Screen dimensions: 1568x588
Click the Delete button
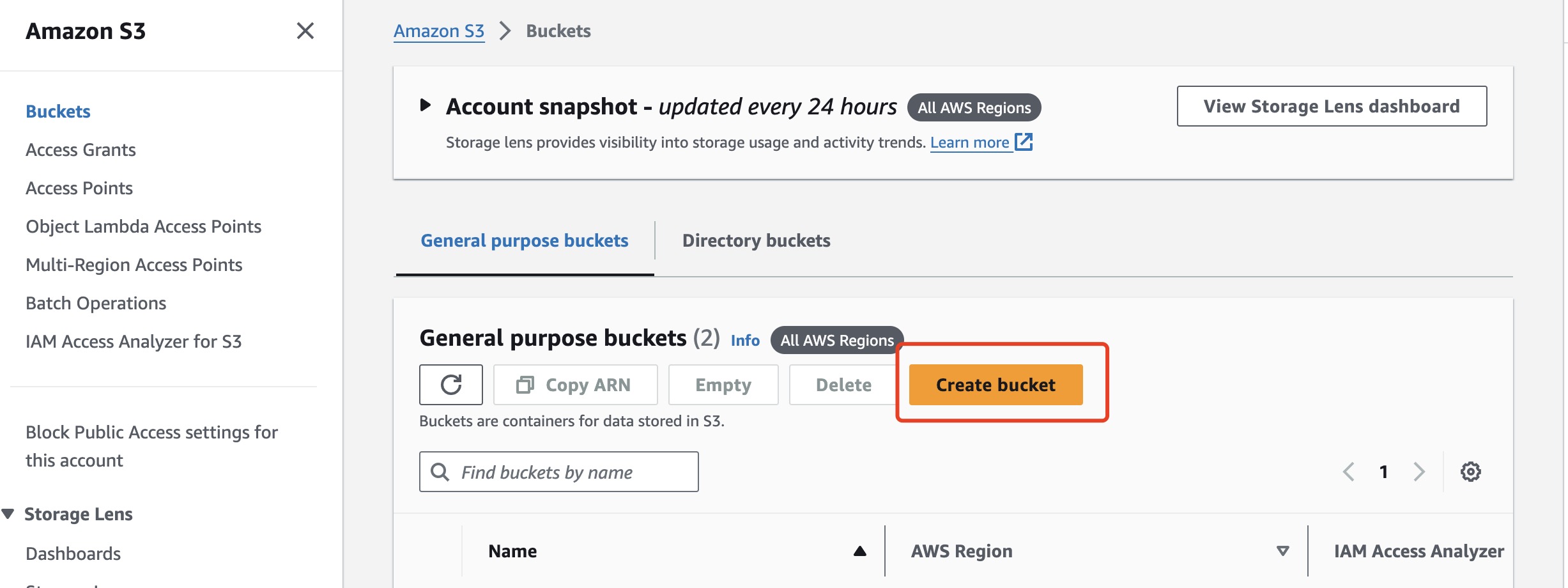pos(843,385)
